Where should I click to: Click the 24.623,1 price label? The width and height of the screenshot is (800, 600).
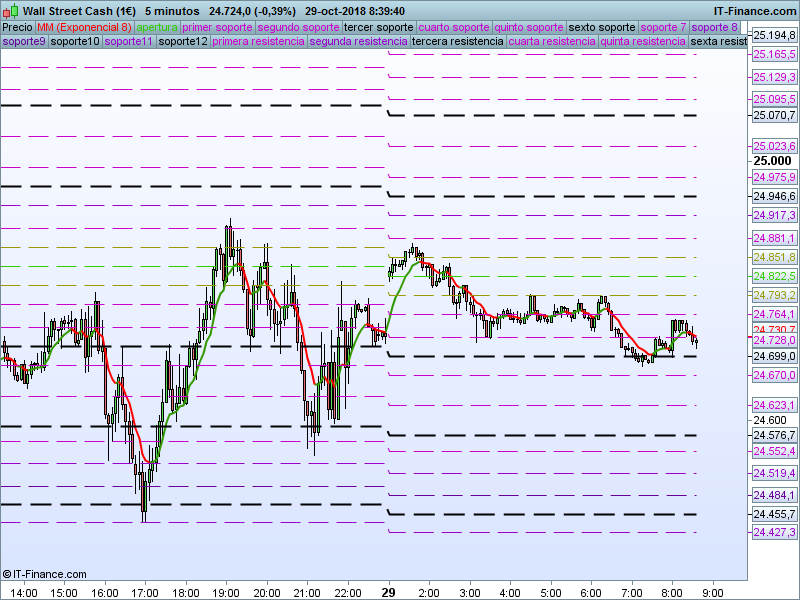click(x=774, y=406)
